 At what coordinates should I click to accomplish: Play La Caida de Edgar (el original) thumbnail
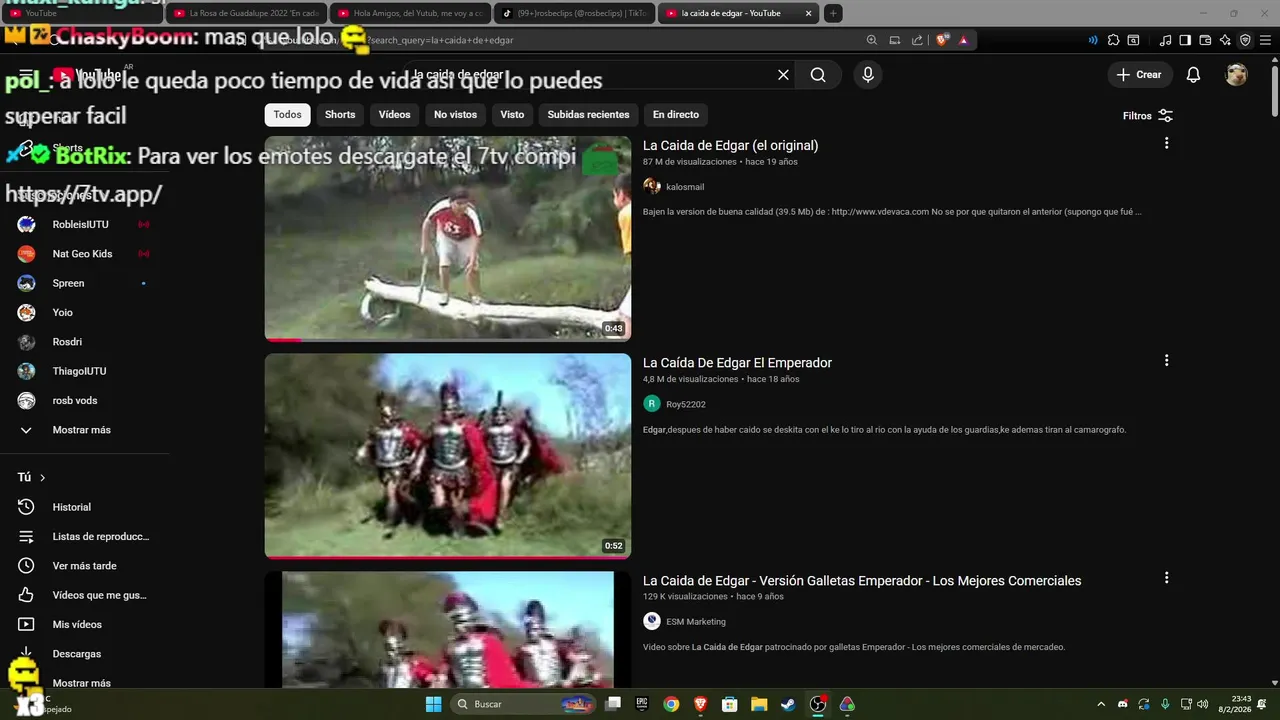(x=448, y=239)
